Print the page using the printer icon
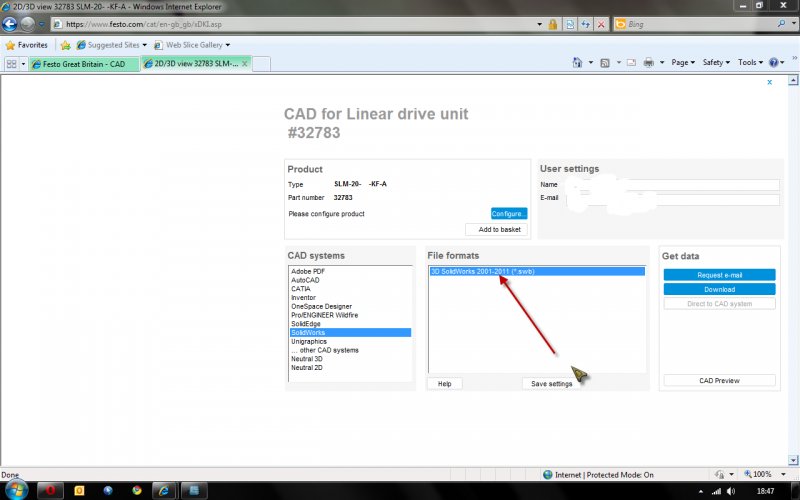This screenshot has height=500, width=800. (x=648, y=63)
